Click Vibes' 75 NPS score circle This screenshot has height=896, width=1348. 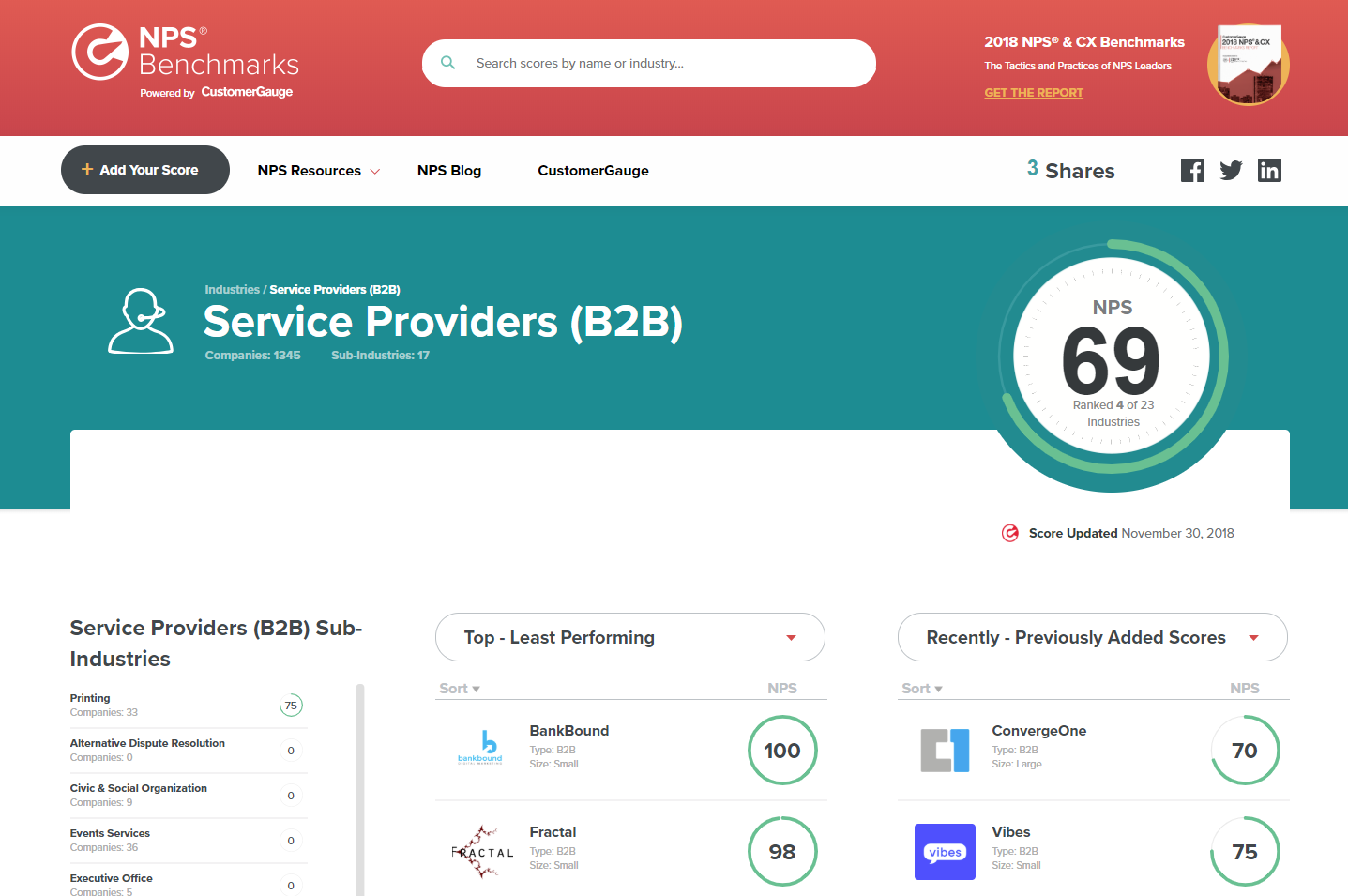coord(1245,852)
